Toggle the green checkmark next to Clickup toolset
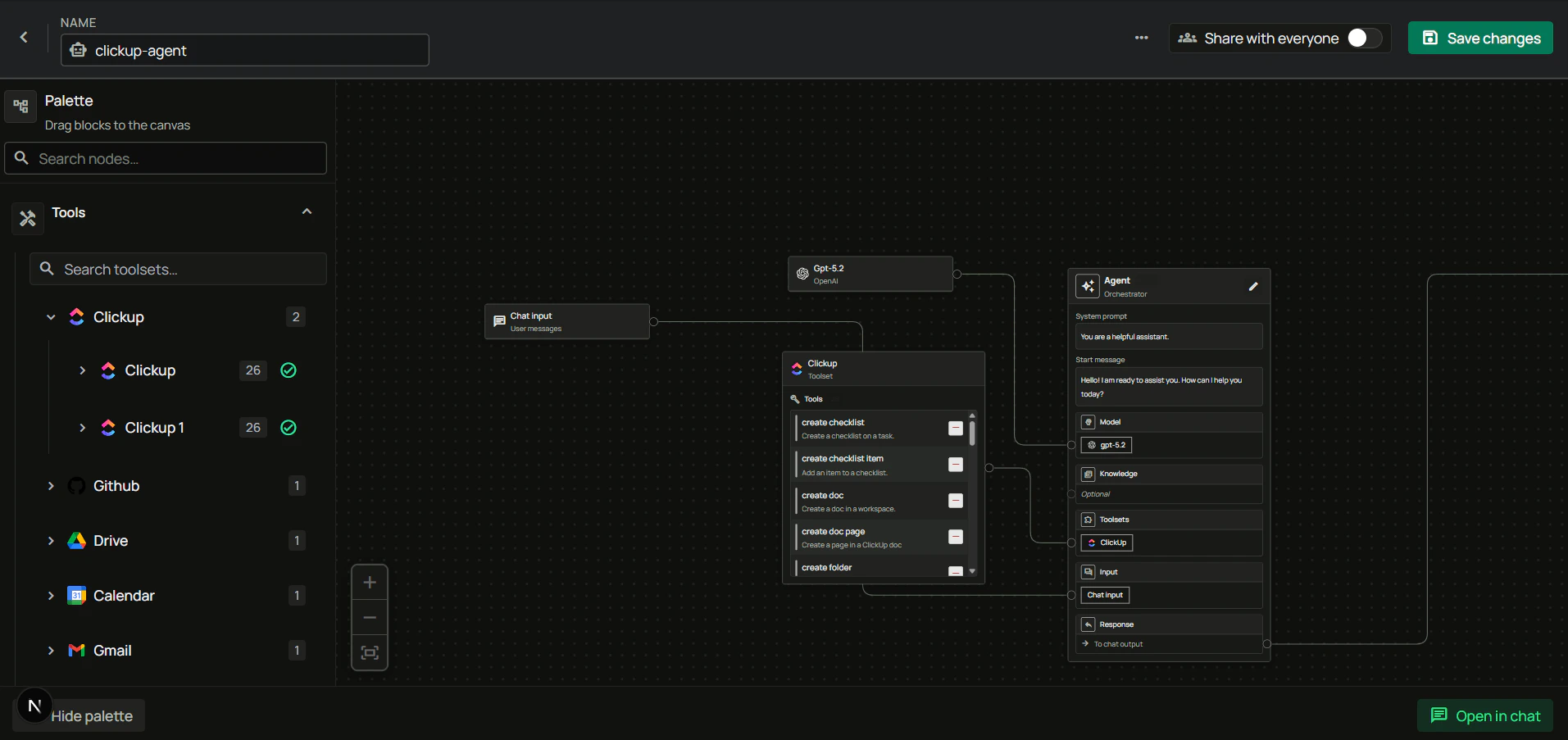Screen dimensions: 1568x740 pos(289,370)
